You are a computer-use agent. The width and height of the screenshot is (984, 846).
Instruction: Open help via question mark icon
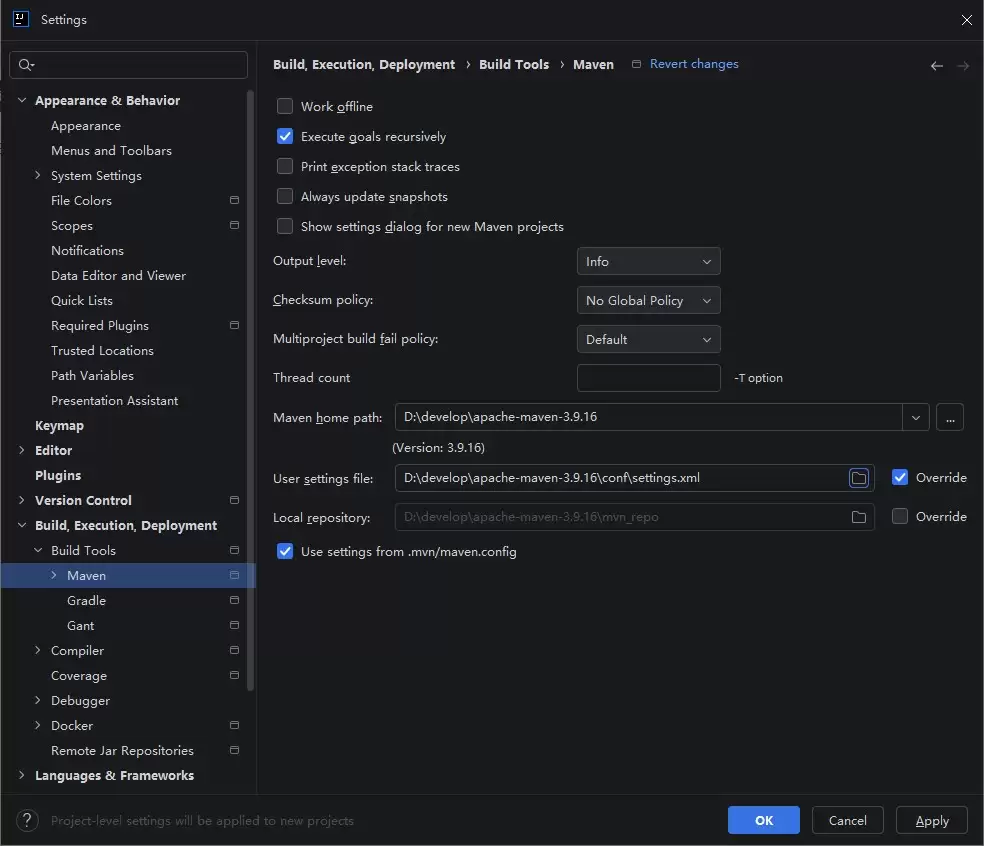[x=27, y=820]
